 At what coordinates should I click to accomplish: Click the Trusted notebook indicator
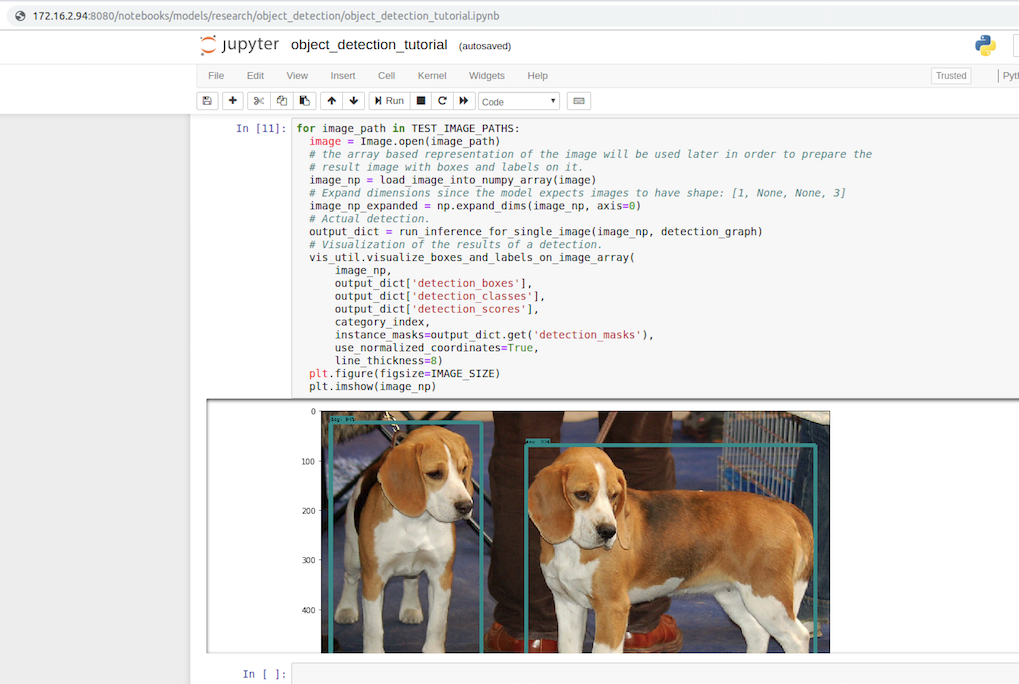pos(950,75)
